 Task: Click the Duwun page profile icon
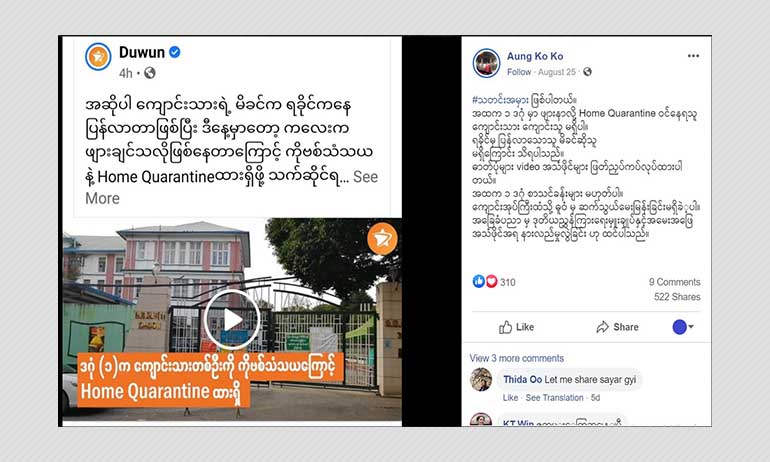click(x=98, y=57)
